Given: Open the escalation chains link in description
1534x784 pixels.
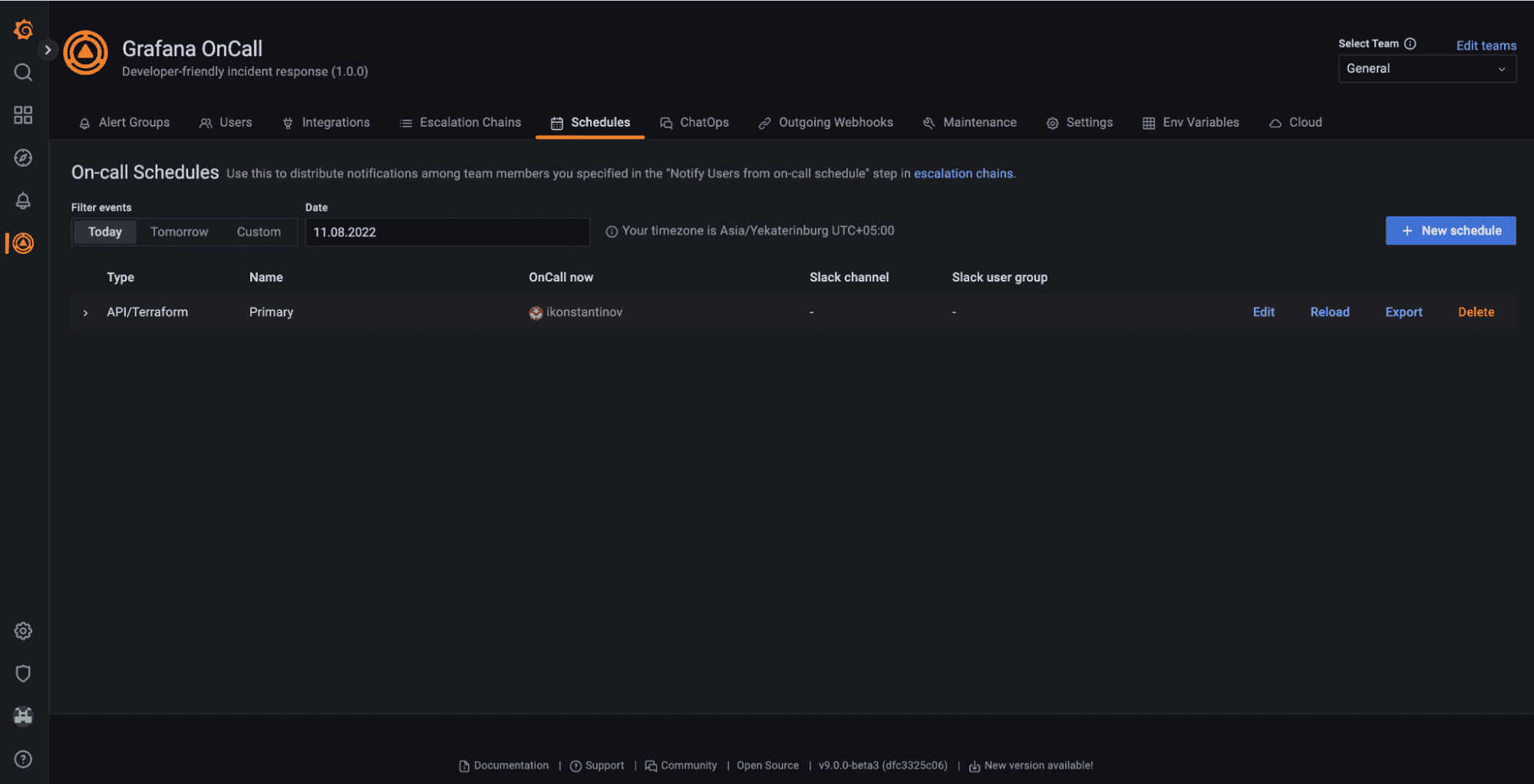Looking at the screenshot, I should (x=962, y=173).
